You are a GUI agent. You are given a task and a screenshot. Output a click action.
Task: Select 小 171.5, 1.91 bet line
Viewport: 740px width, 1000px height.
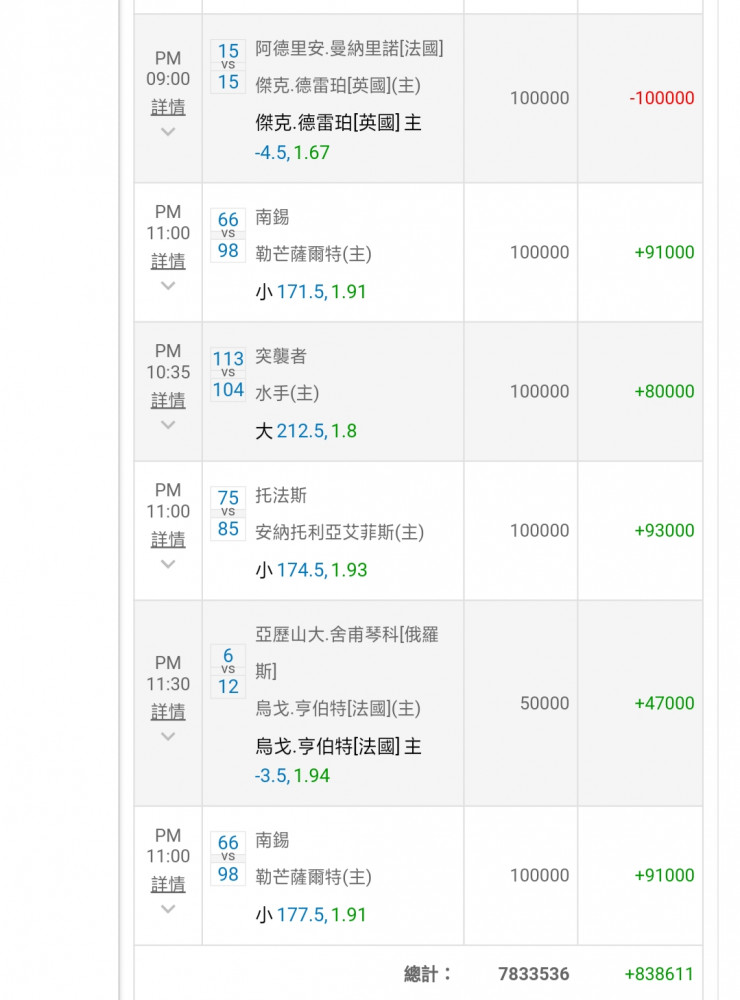(311, 292)
